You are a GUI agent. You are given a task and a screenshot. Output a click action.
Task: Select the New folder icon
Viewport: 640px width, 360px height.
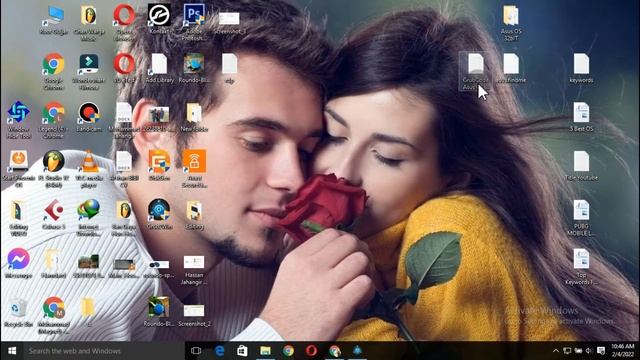(x=194, y=117)
